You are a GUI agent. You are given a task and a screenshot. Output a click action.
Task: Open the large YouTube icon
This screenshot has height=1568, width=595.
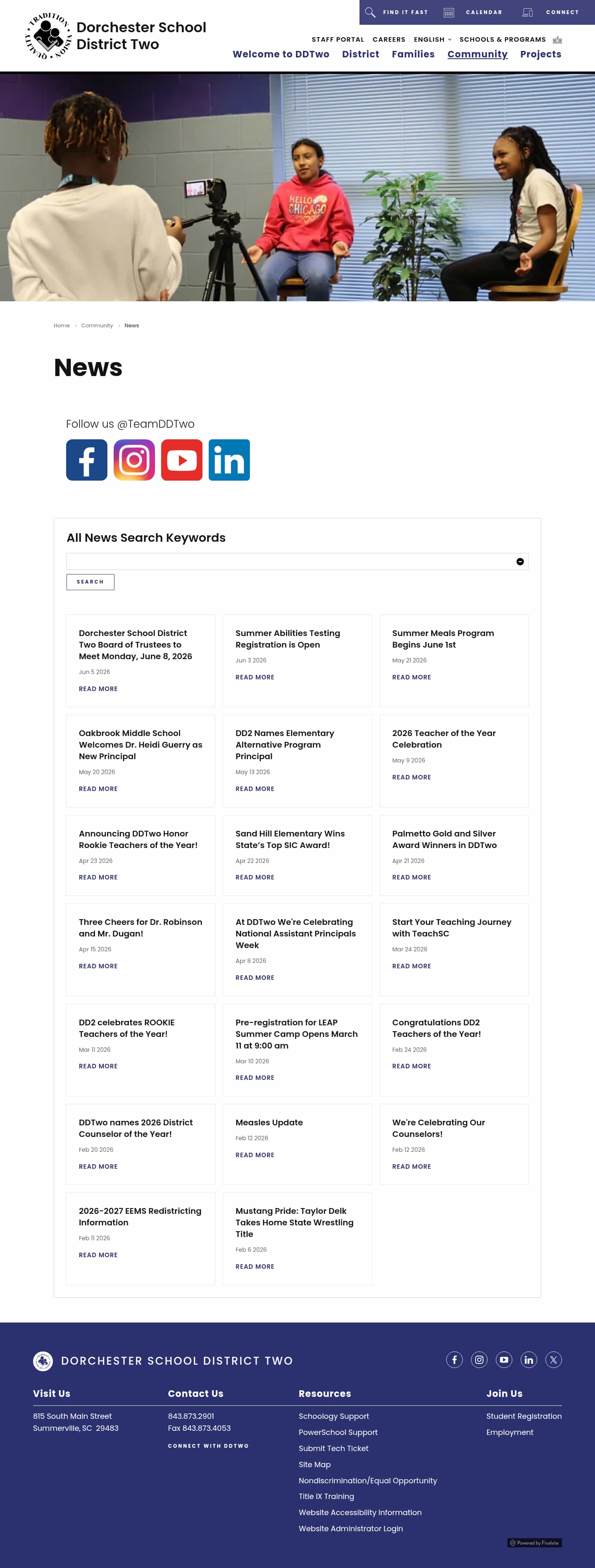coord(182,460)
